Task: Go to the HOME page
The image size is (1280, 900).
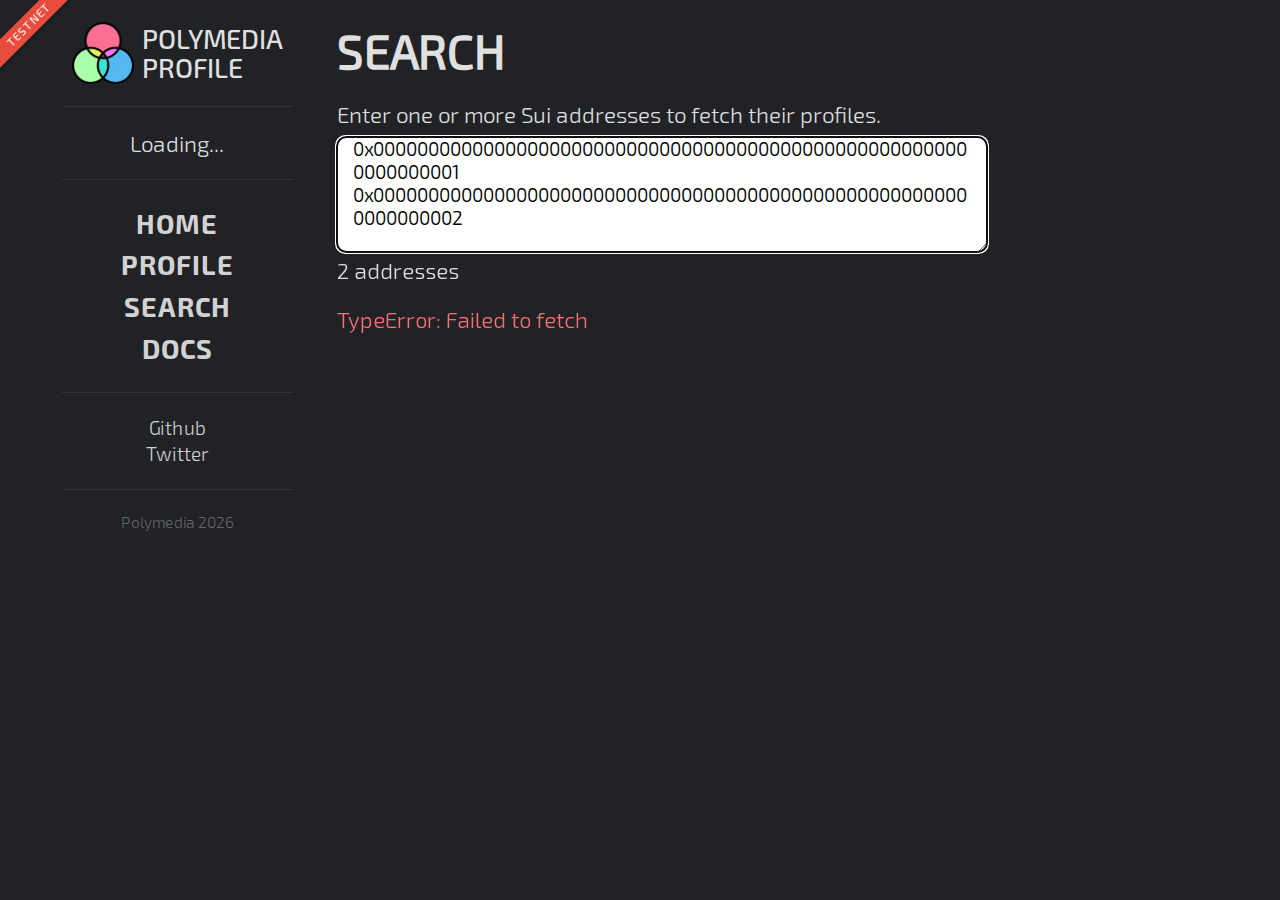Action: 177,224
